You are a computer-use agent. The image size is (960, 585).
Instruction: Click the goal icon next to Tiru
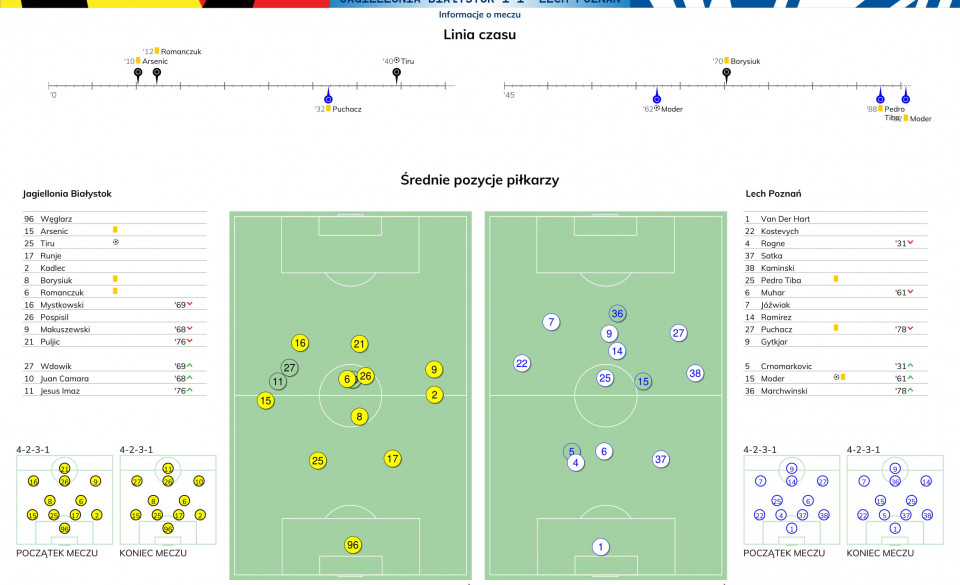pos(116,242)
